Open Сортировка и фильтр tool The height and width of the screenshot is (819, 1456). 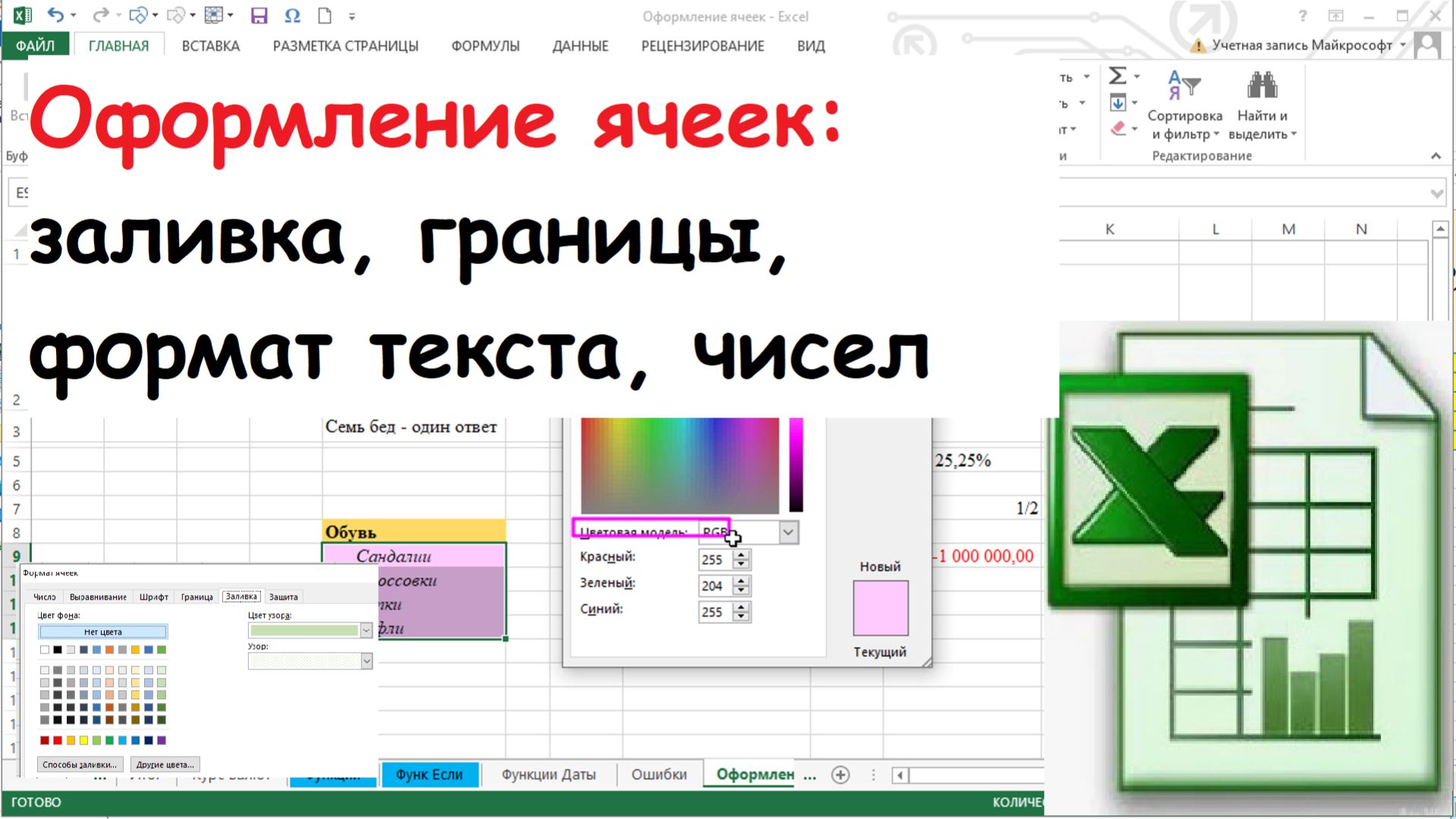tap(1184, 106)
